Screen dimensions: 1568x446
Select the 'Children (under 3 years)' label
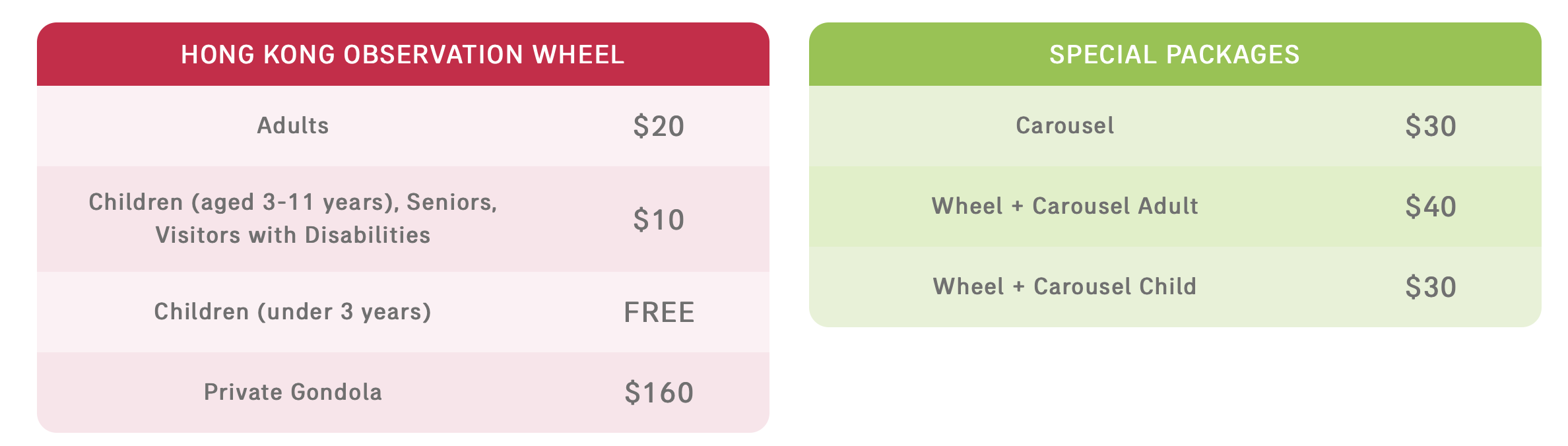[293, 311]
